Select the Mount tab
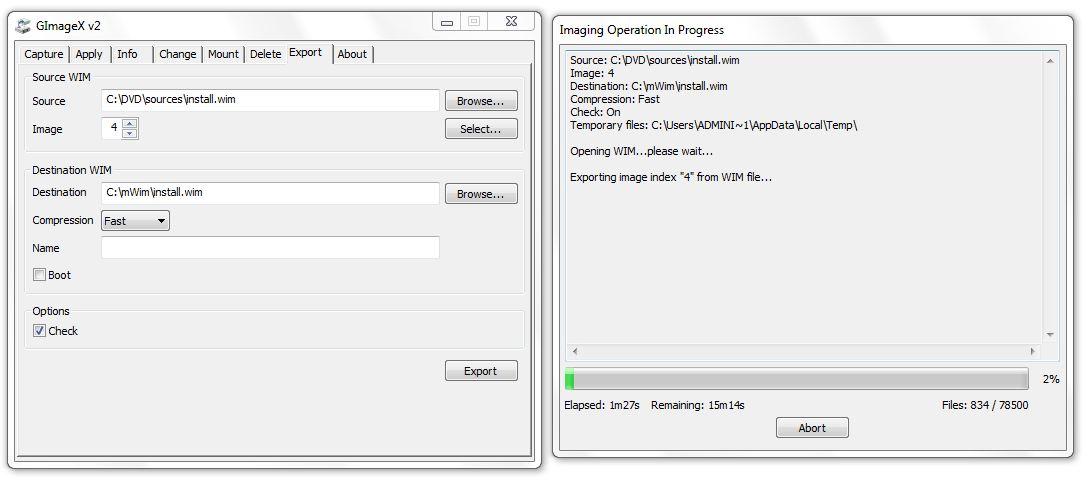 click(x=223, y=54)
